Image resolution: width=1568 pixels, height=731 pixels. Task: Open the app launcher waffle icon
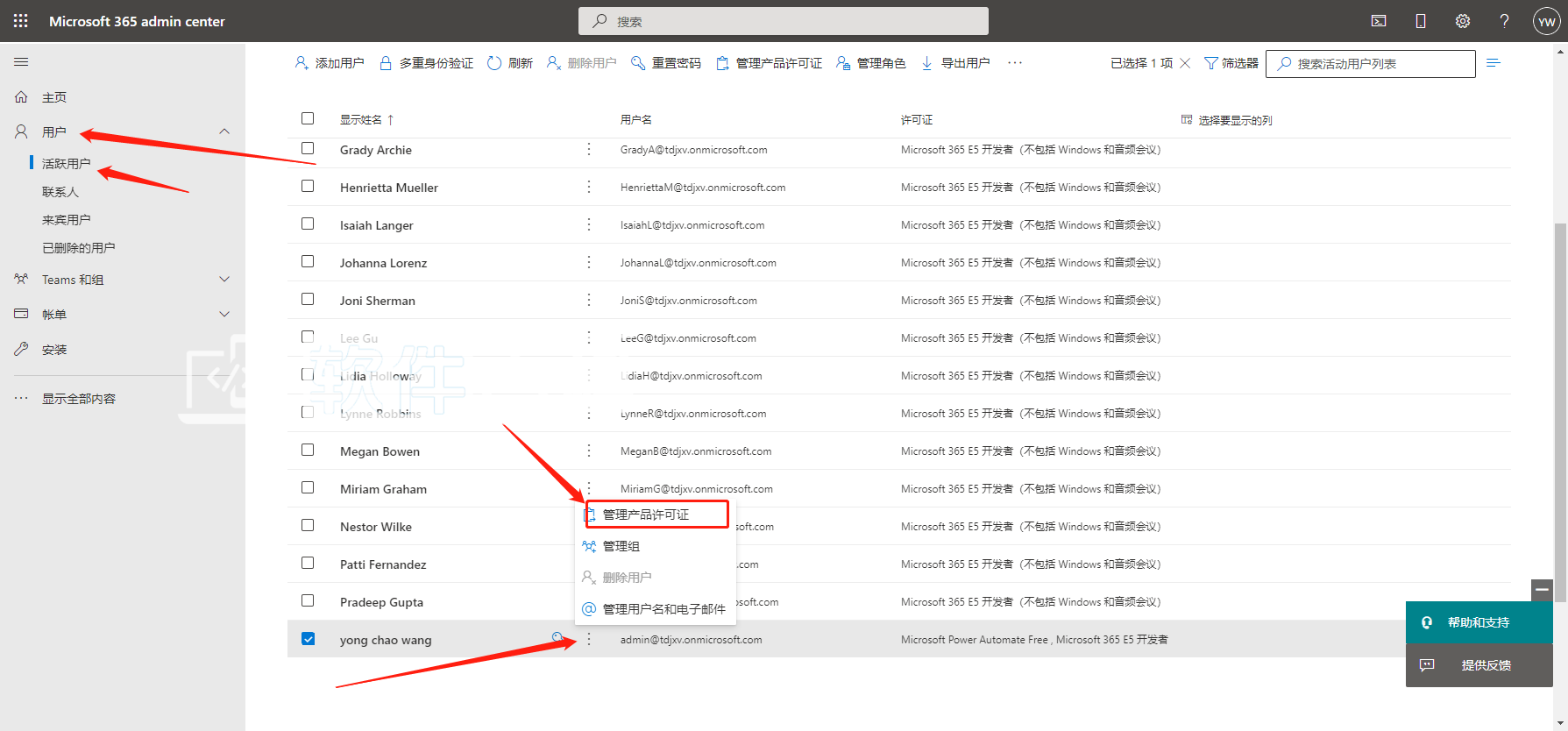pos(20,21)
